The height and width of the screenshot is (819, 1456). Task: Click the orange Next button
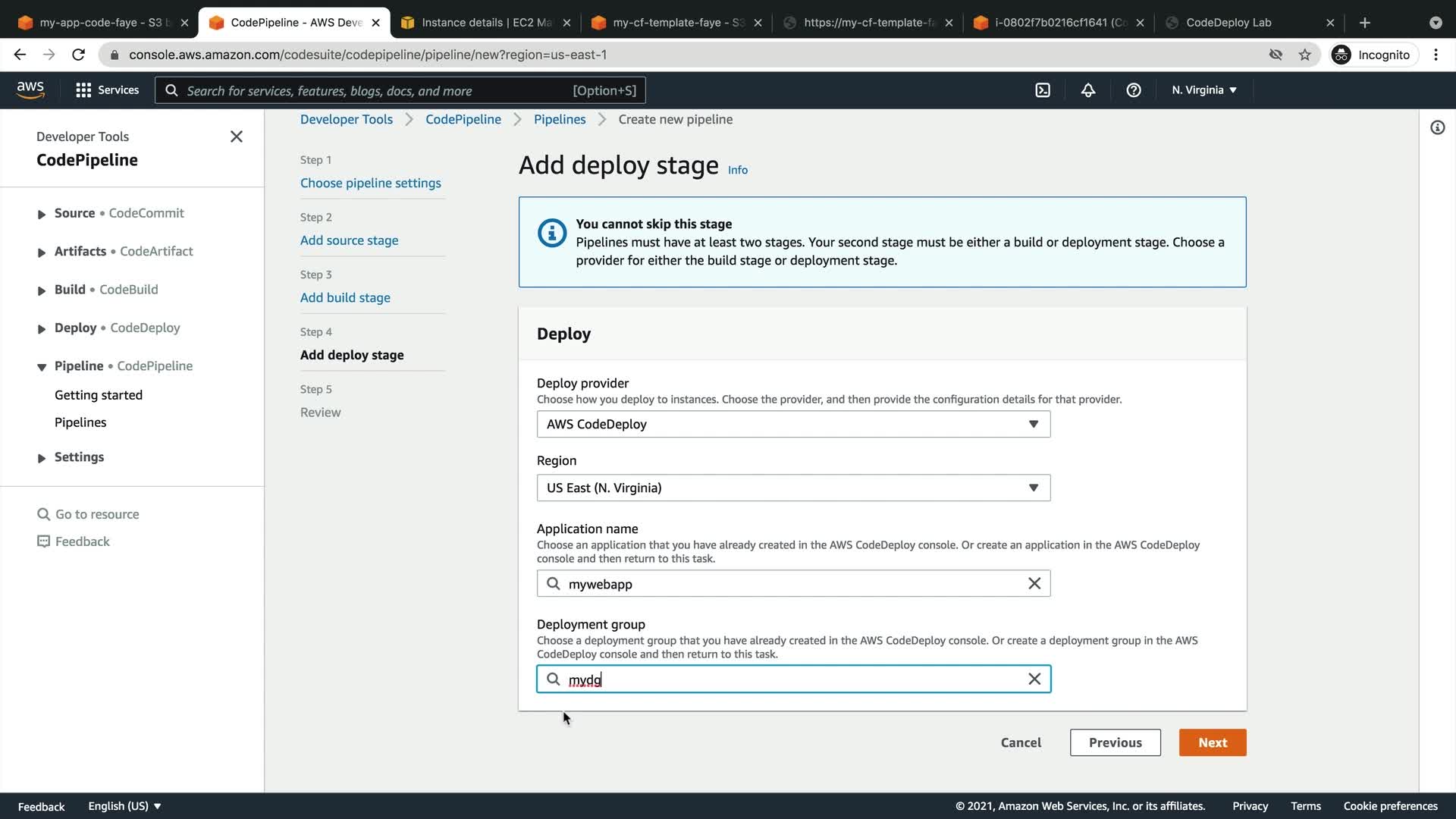click(1212, 742)
